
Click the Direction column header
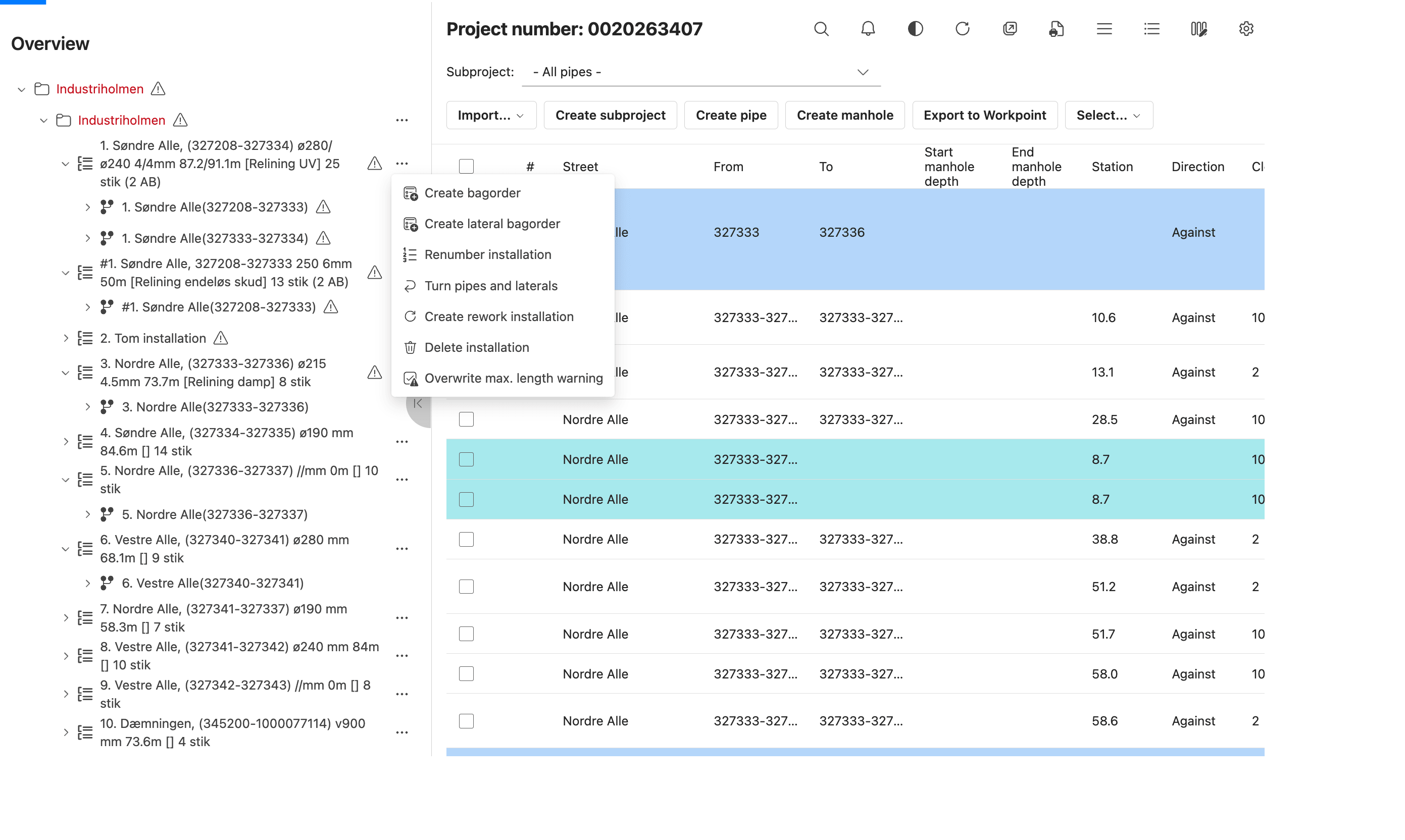pyautogui.click(x=1198, y=167)
